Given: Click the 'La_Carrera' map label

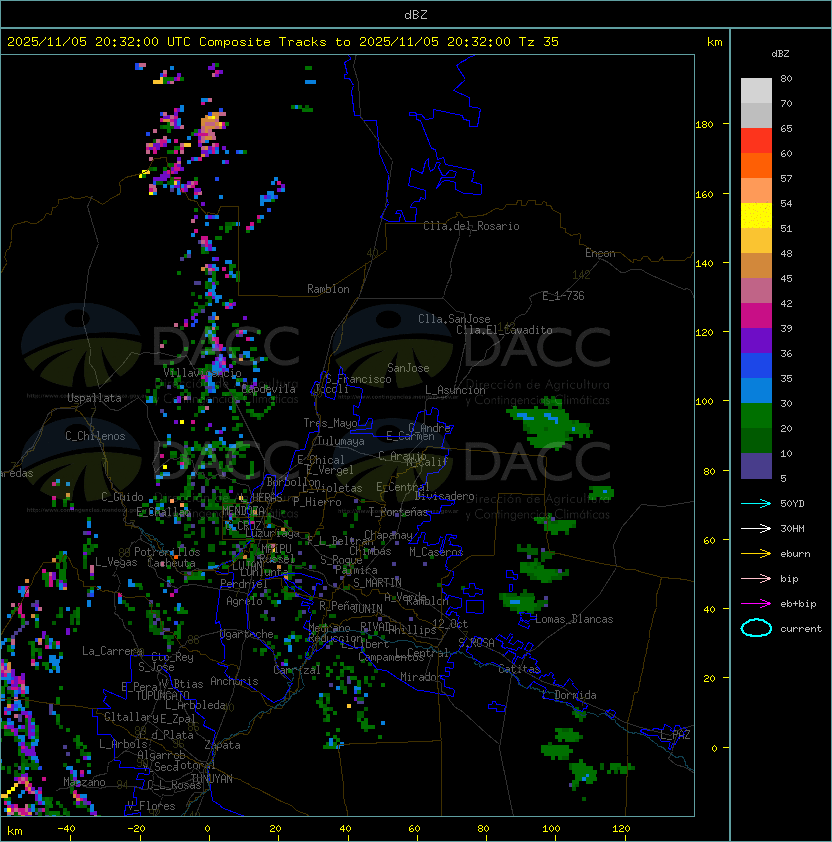Looking at the screenshot, I should point(112,651).
